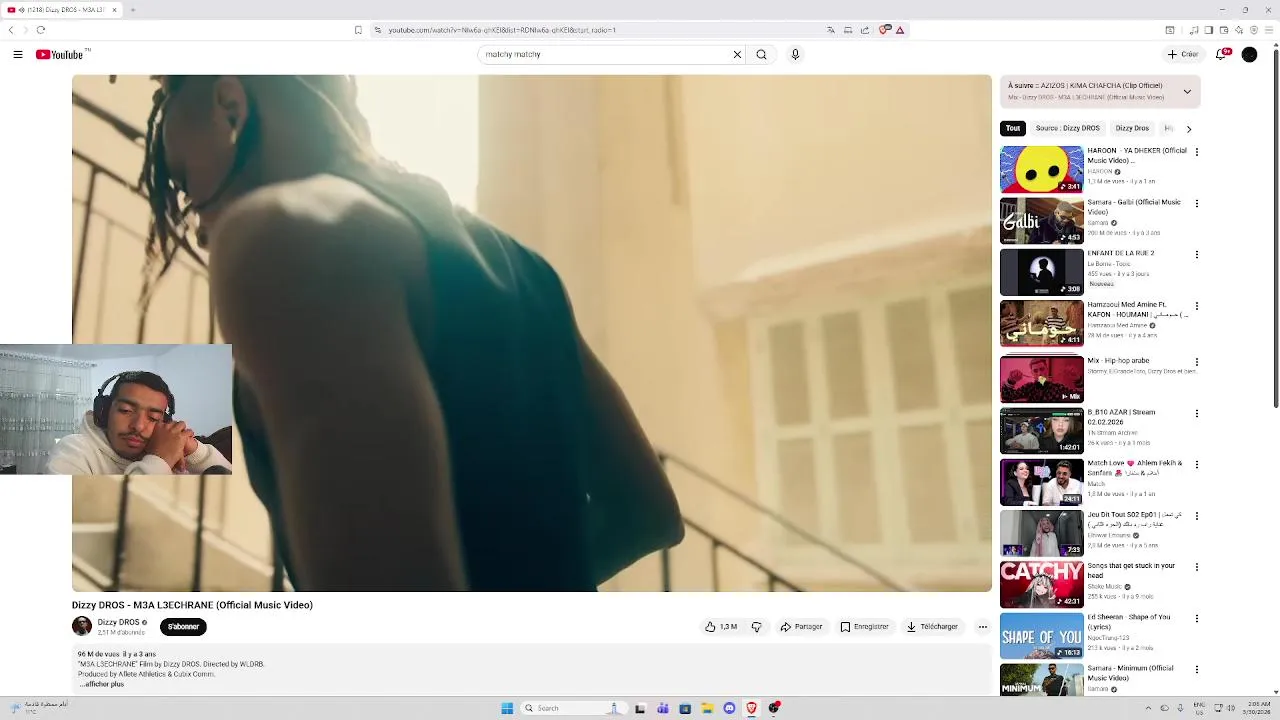Open the Windows Start menu
1280x720 pixels.
pos(507,708)
